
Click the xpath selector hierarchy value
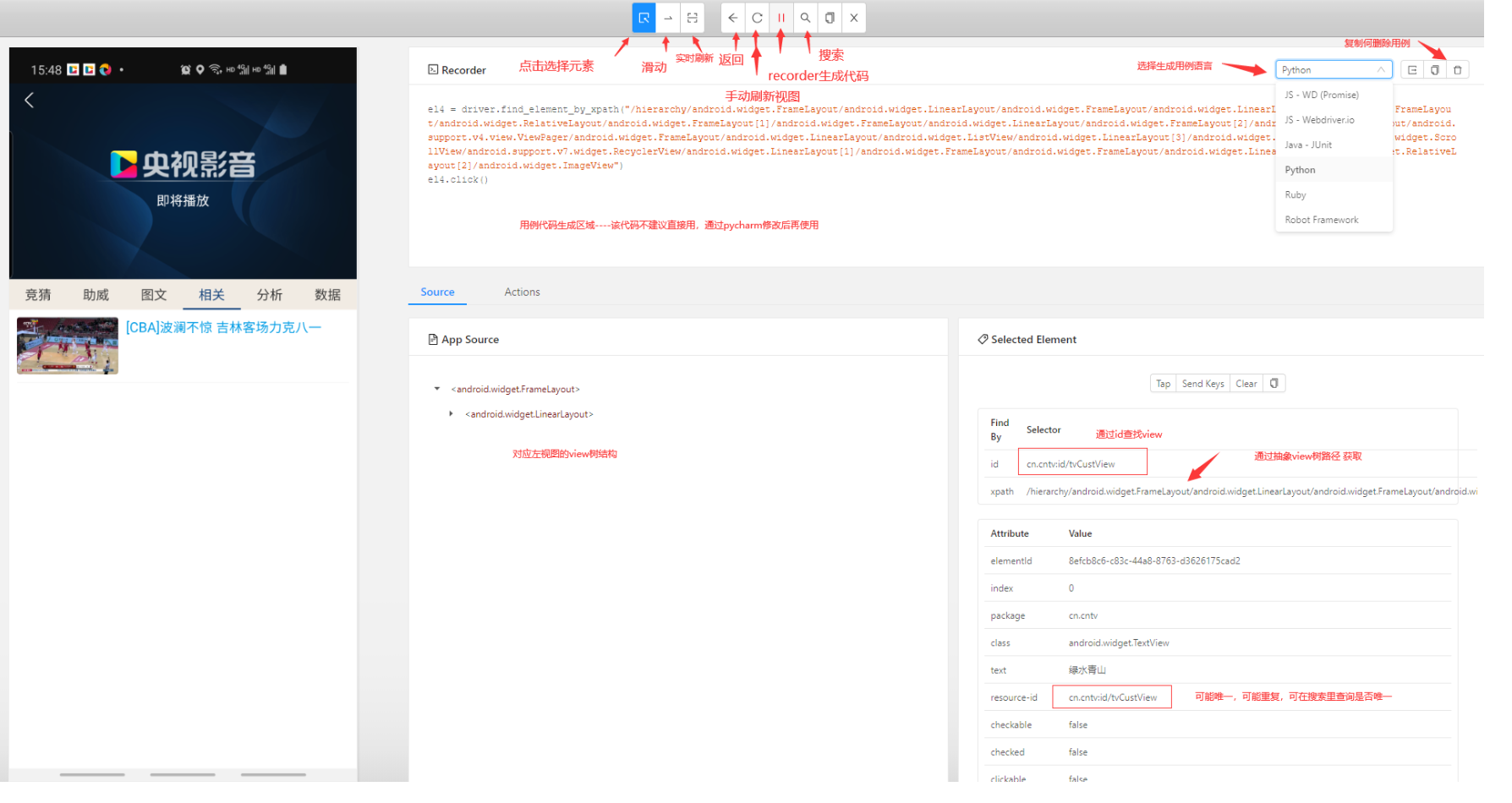coord(1251,491)
